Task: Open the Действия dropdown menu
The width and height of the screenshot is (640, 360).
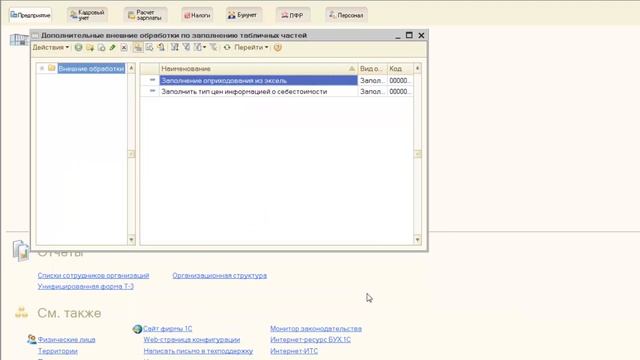Action: click(51, 47)
